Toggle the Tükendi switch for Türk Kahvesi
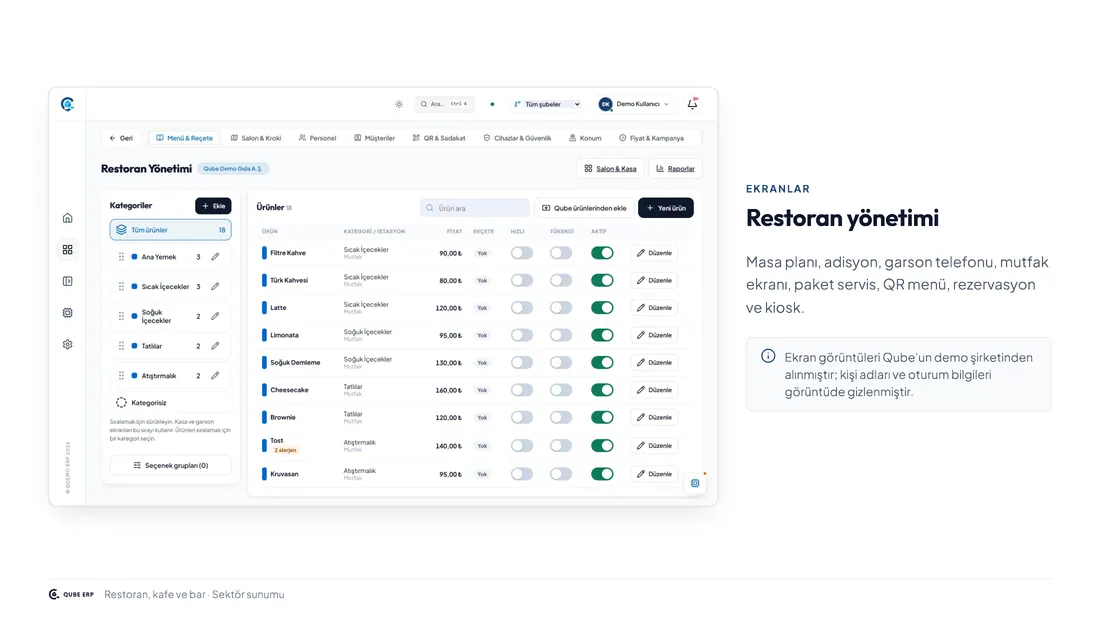This screenshot has width=1100, height=619. (x=561, y=281)
